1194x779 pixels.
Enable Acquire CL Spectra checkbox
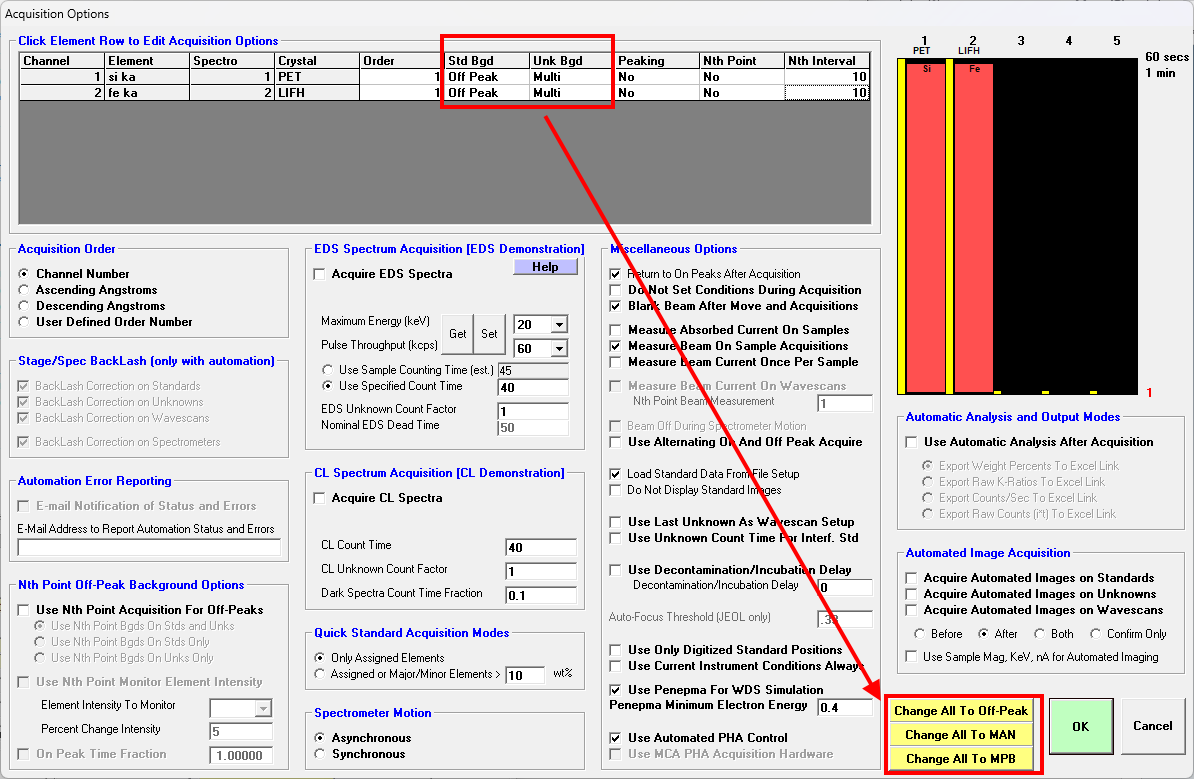pos(320,498)
